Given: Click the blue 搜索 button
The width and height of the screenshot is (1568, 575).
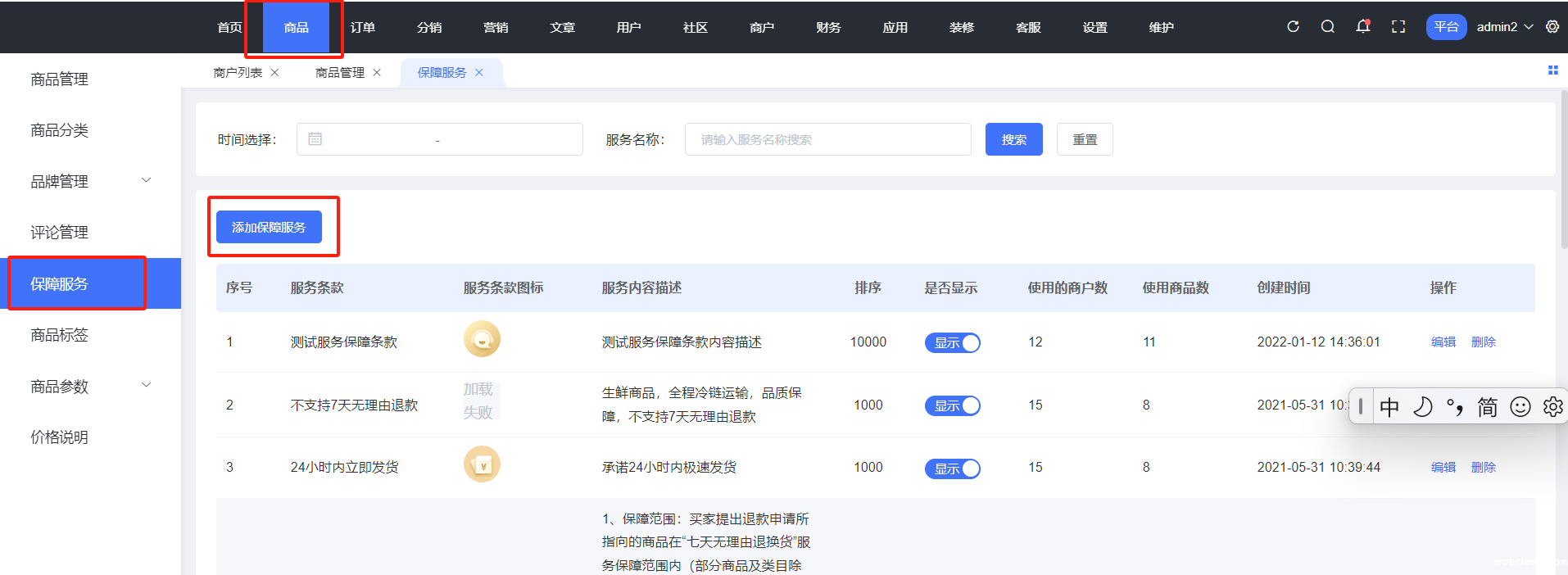Looking at the screenshot, I should (x=1013, y=139).
